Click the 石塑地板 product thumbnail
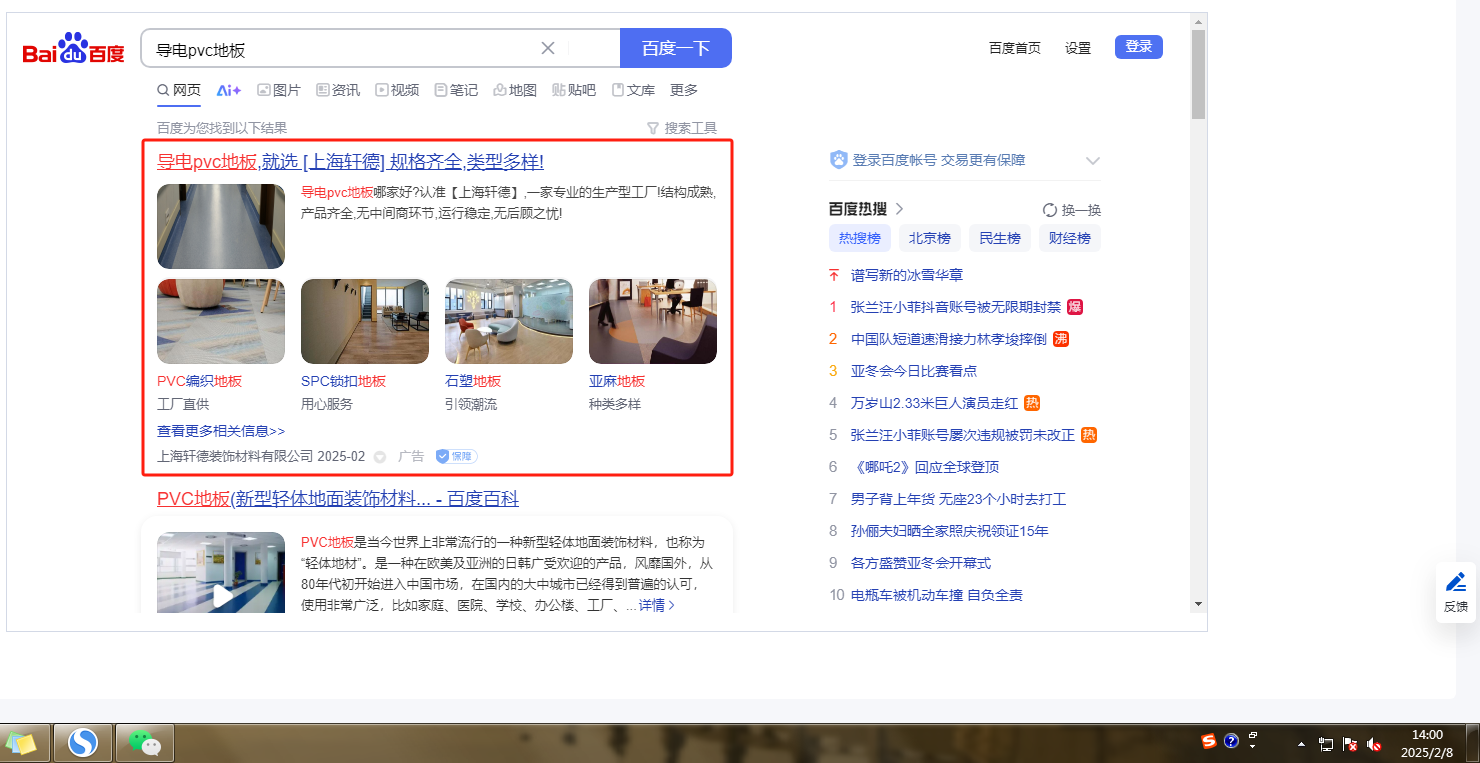Image resolution: width=1480 pixels, height=763 pixels. [x=509, y=321]
